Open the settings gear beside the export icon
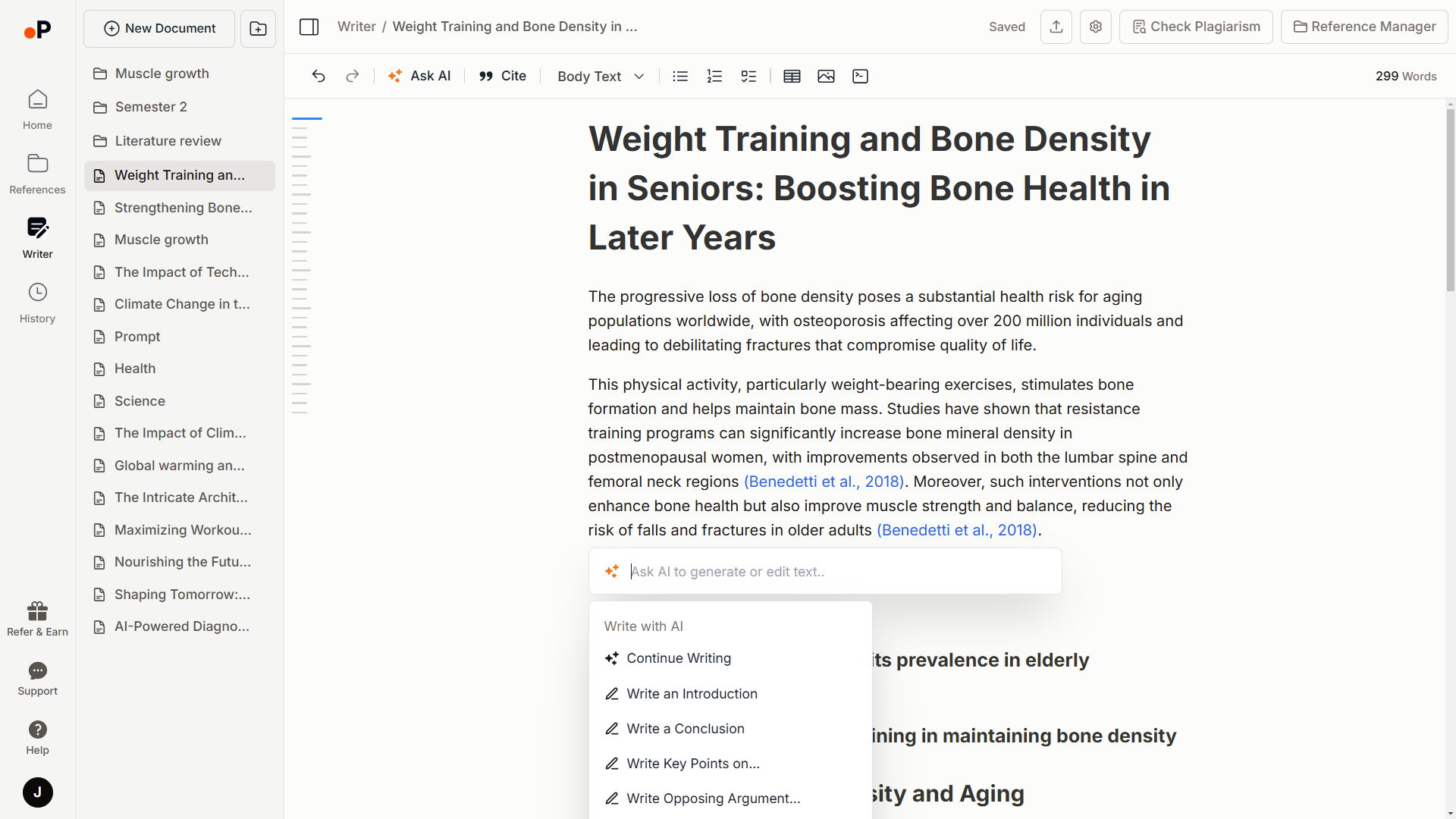This screenshot has width=1456, height=819. coord(1095,27)
